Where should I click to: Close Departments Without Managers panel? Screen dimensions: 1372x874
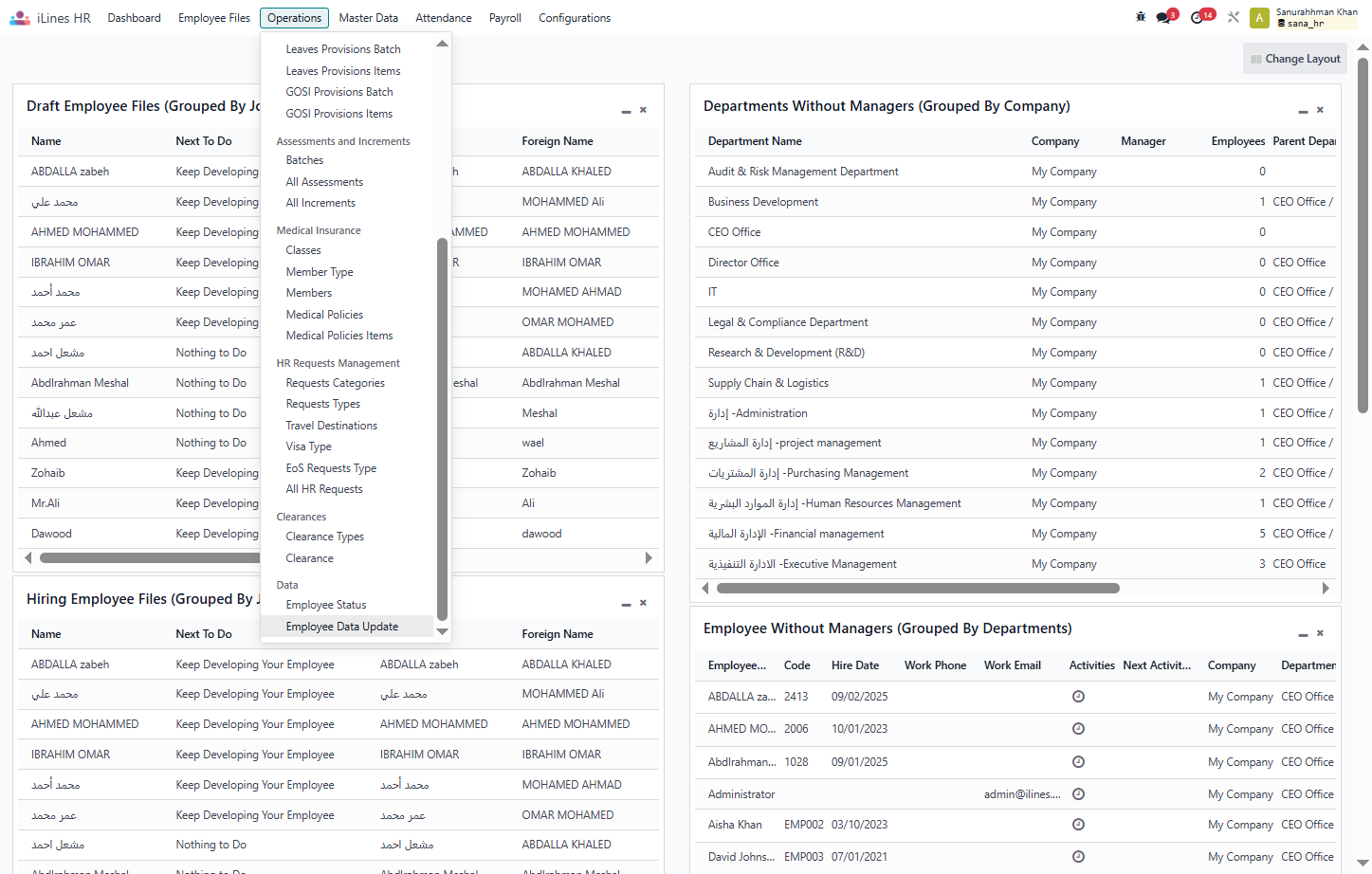pos(1320,110)
